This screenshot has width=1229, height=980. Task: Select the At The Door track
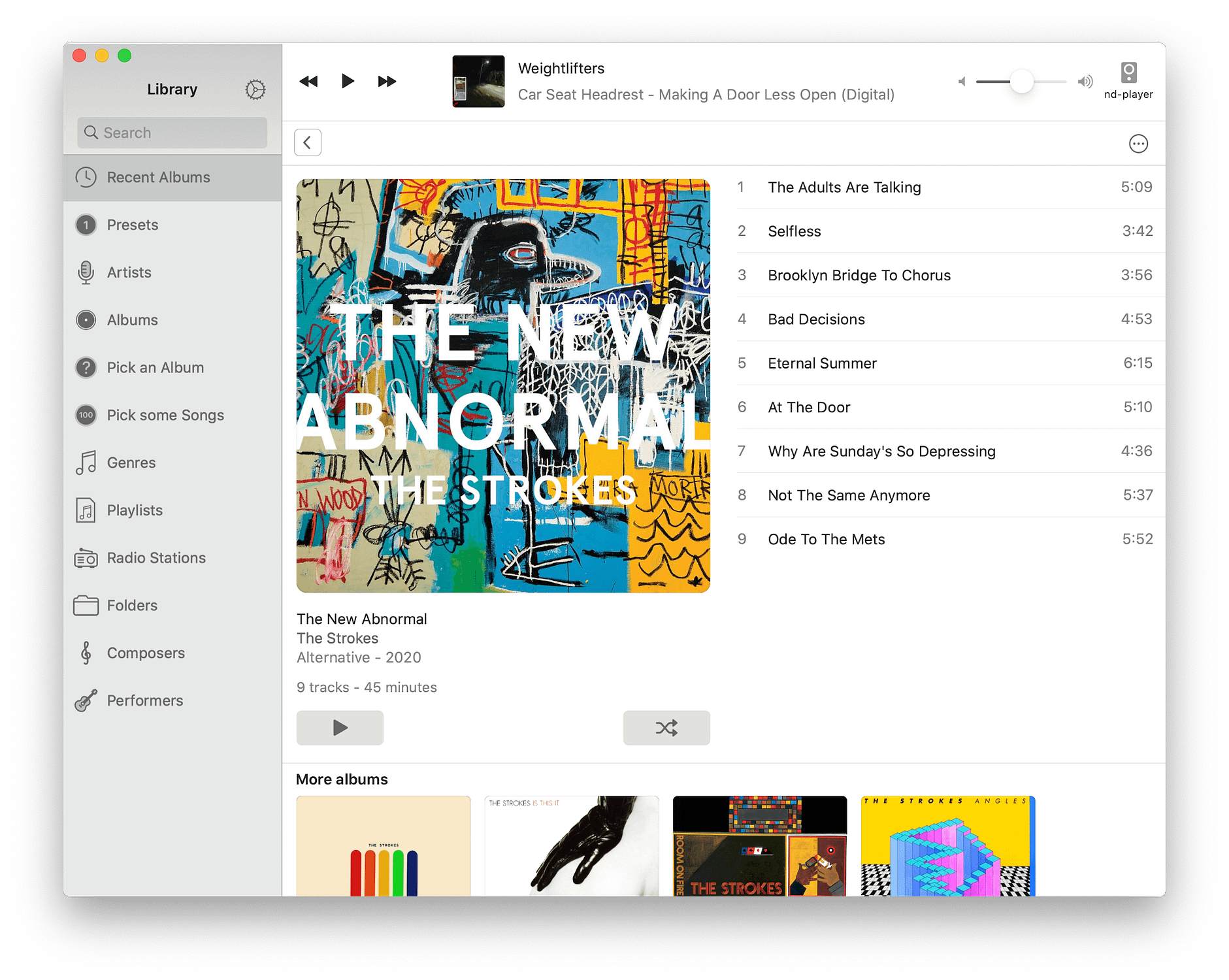pyautogui.click(x=951, y=407)
